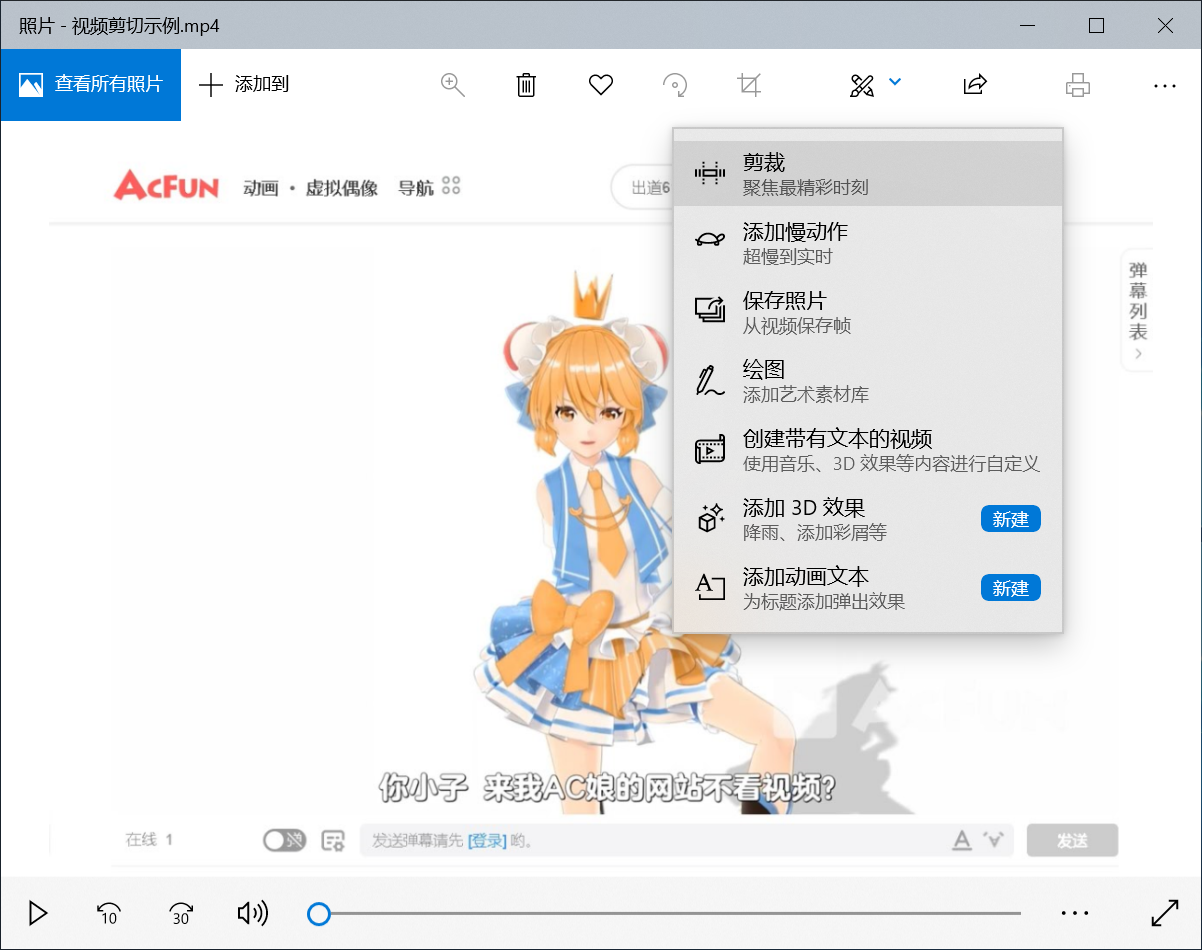
Task: Click the Add to (添加到) button
Action: (244, 85)
